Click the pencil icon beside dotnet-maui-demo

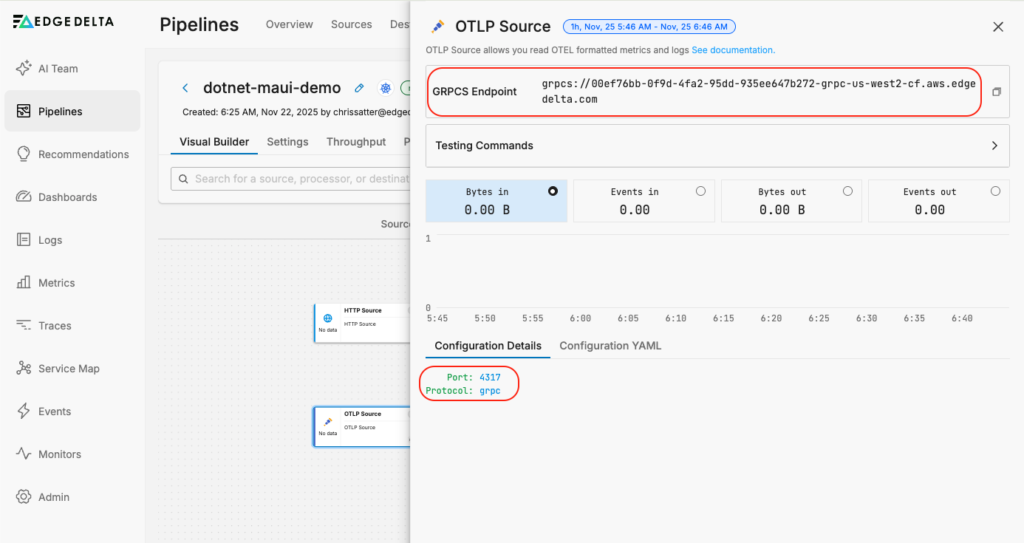pyautogui.click(x=360, y=89)
